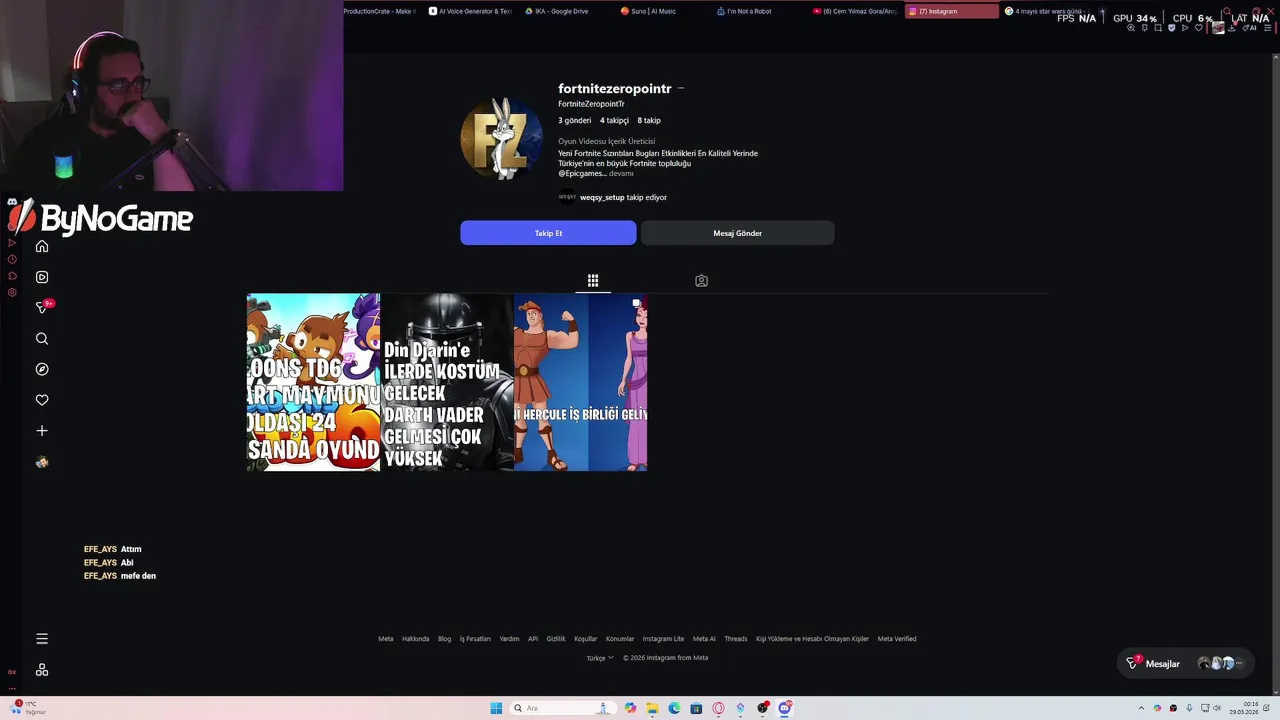Expand bio with the devamı link
The height and width of the screenshot is (720, 1280).
[x=621, y=173]
